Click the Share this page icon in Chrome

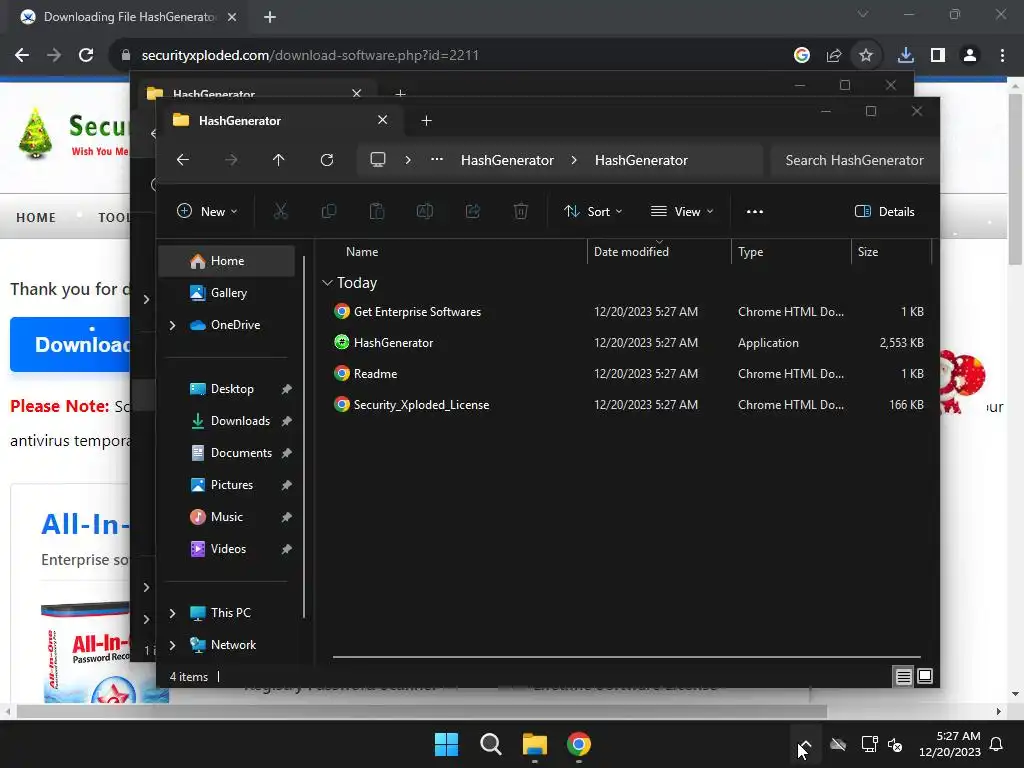(x=834, y=56)
